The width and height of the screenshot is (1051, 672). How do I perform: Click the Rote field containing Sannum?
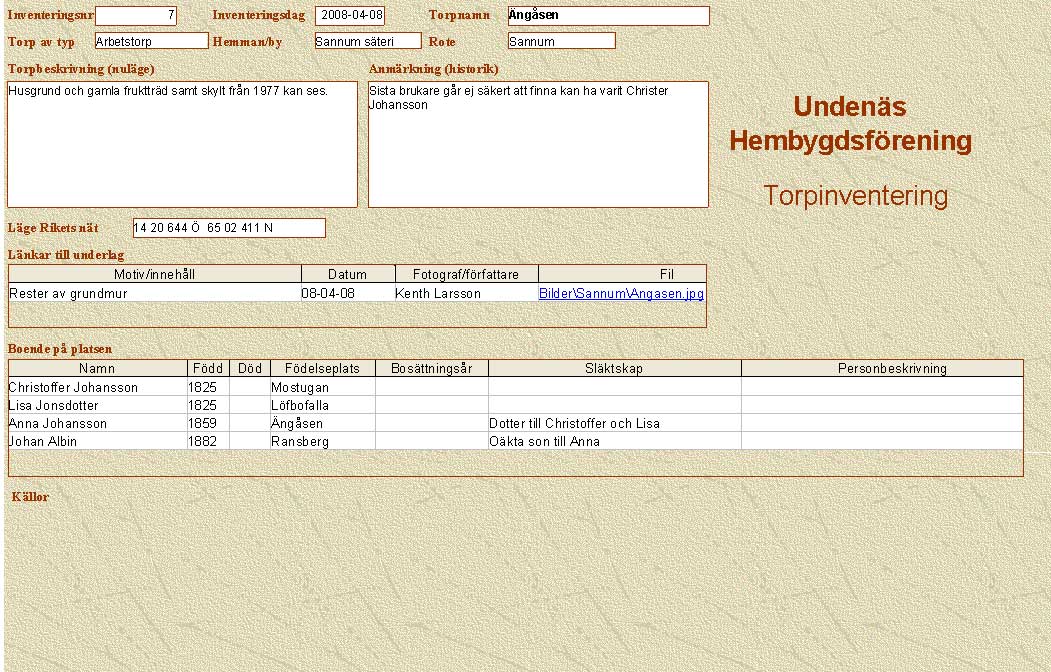(x=561, y=41)
